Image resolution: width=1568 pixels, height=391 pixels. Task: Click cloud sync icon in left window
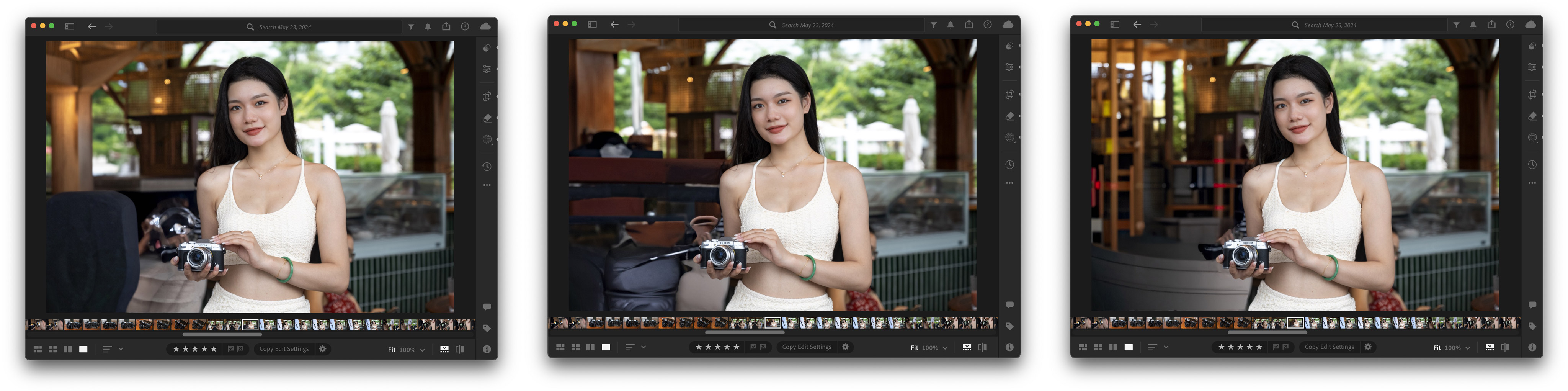(485, 26)
